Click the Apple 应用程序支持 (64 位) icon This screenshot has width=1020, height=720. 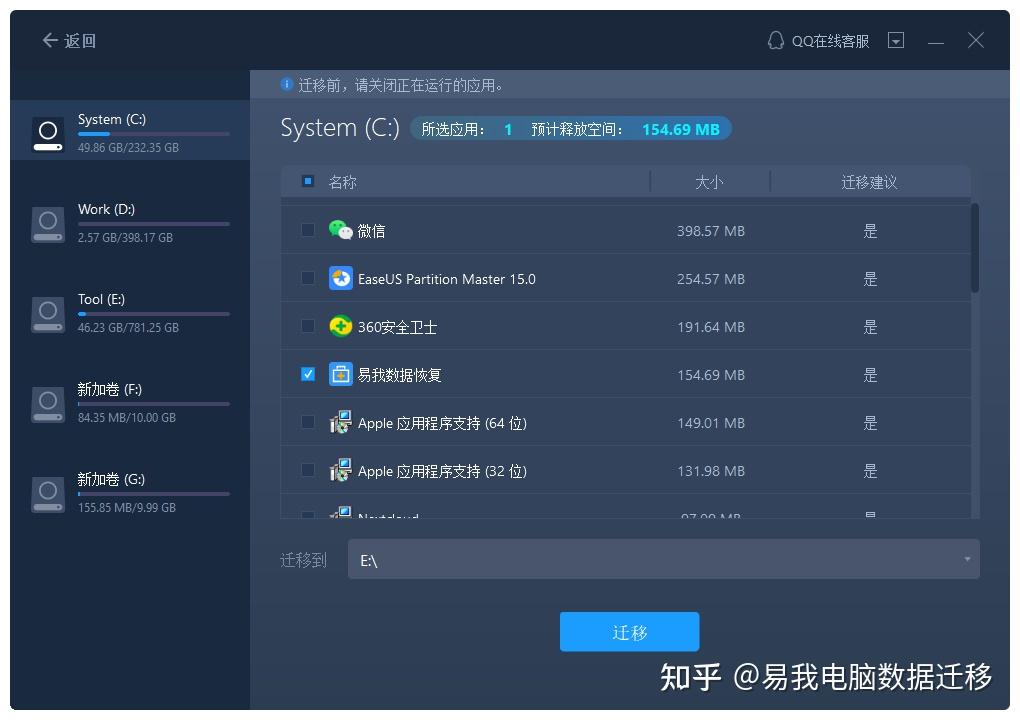(340, 423)
